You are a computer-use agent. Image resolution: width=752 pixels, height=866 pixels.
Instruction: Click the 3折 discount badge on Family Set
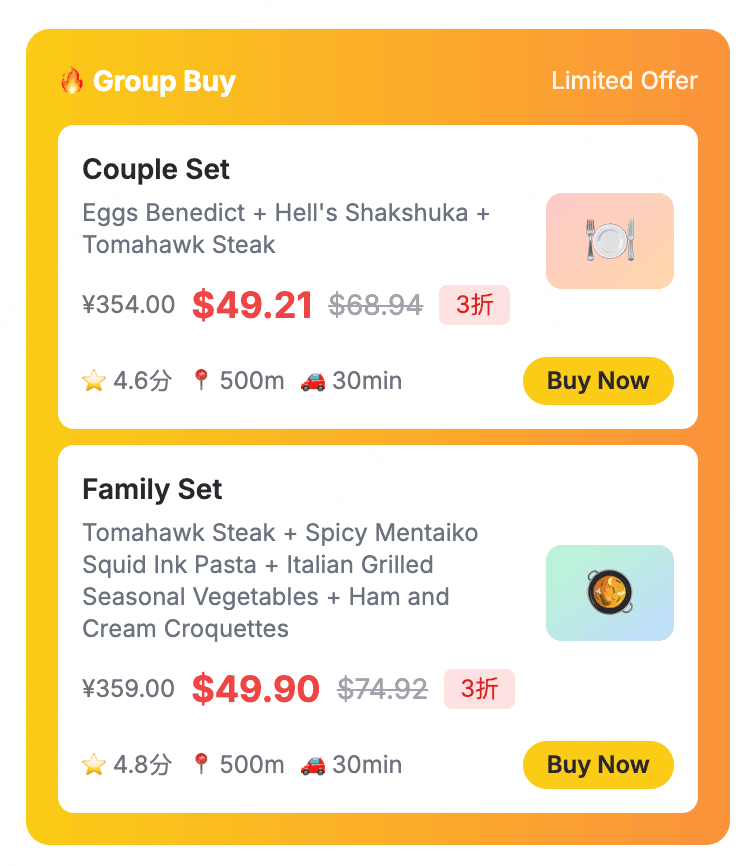(x=479, y=689)
